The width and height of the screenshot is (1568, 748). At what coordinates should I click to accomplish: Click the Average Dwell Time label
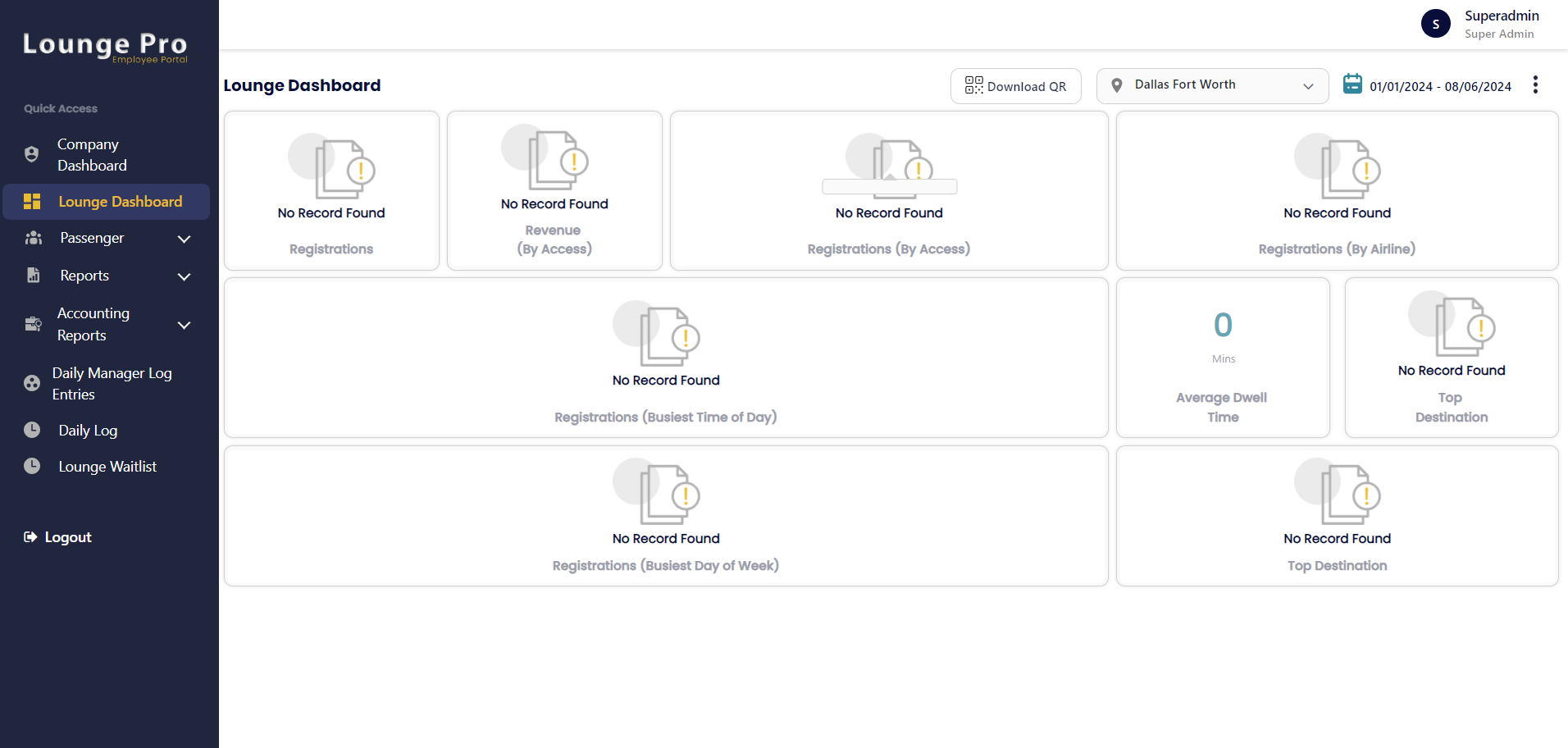click(1222, 407)
